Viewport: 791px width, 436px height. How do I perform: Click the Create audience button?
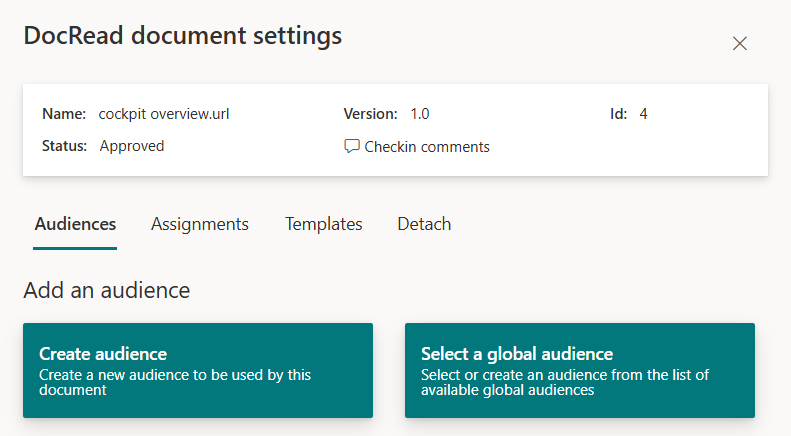198,370
